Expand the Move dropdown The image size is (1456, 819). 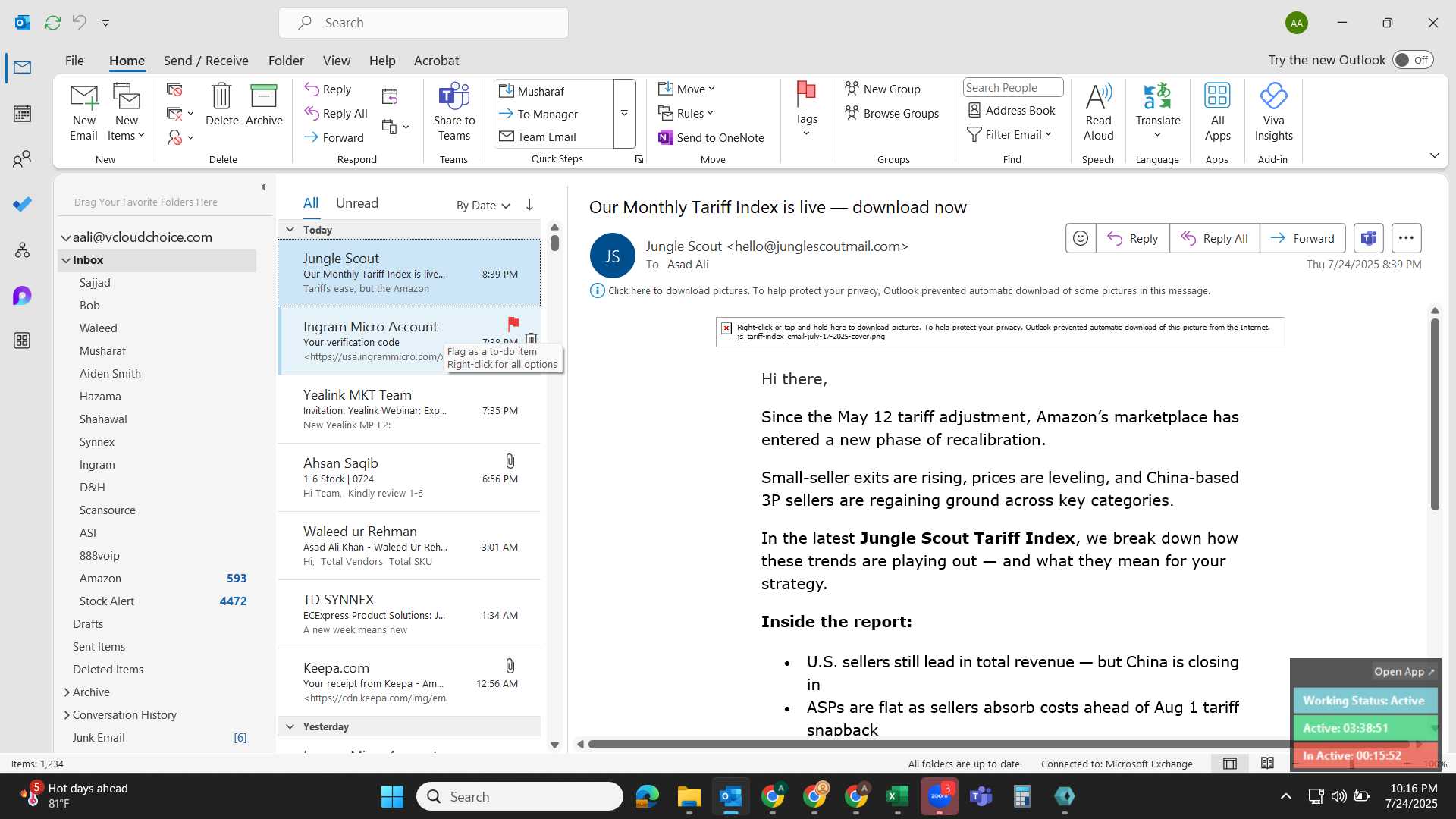[x=686, y=89]
